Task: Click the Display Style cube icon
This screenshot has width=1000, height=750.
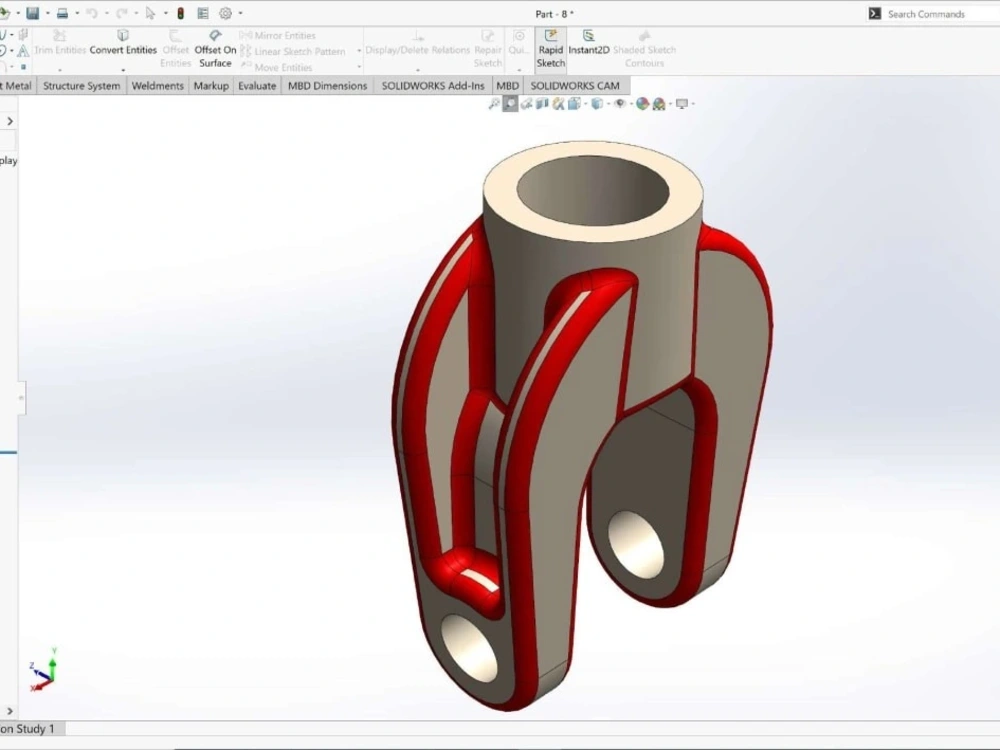Action: [x=597, y=103]
